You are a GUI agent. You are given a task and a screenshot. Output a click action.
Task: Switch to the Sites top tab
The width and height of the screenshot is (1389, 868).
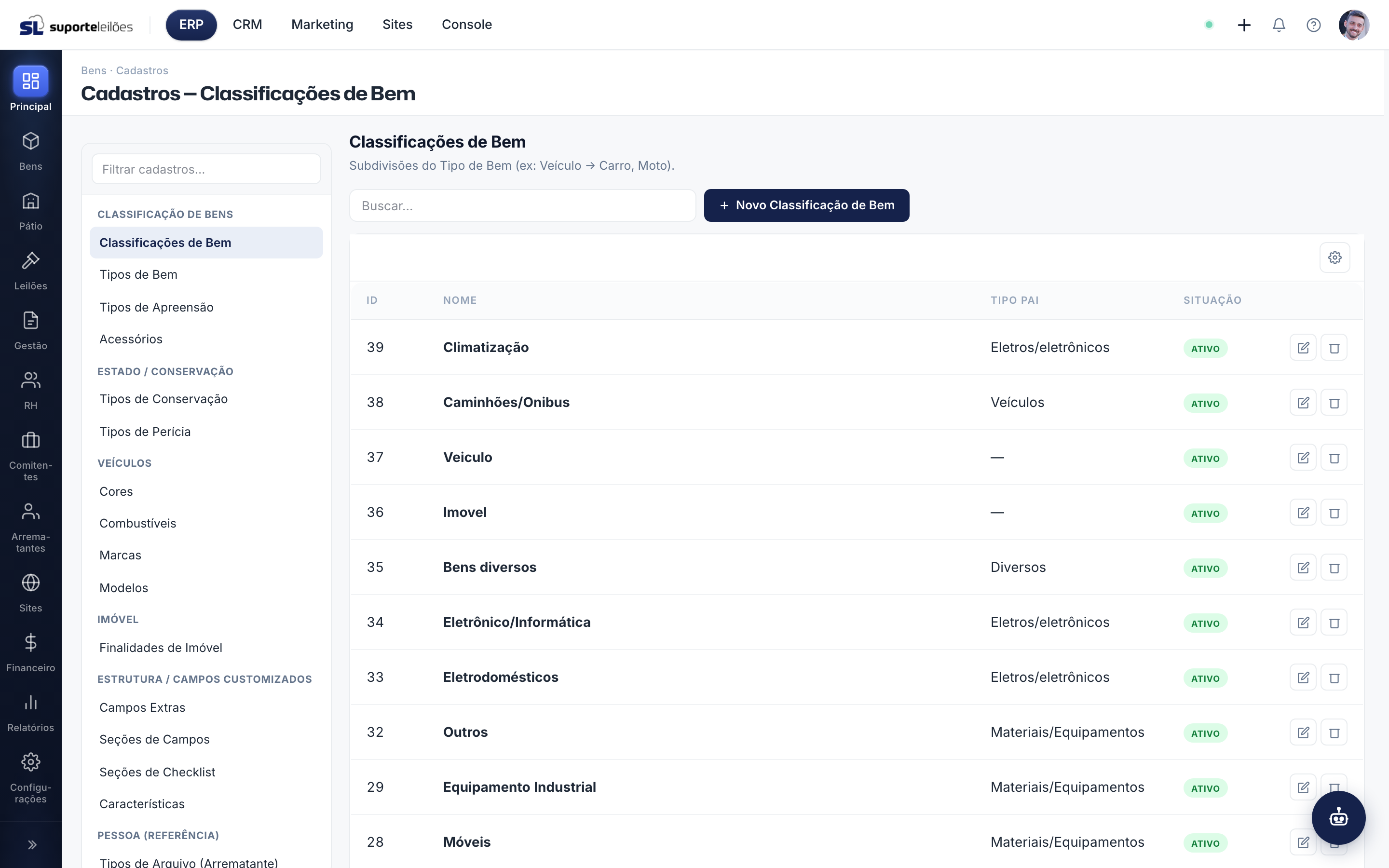[397, 25]
